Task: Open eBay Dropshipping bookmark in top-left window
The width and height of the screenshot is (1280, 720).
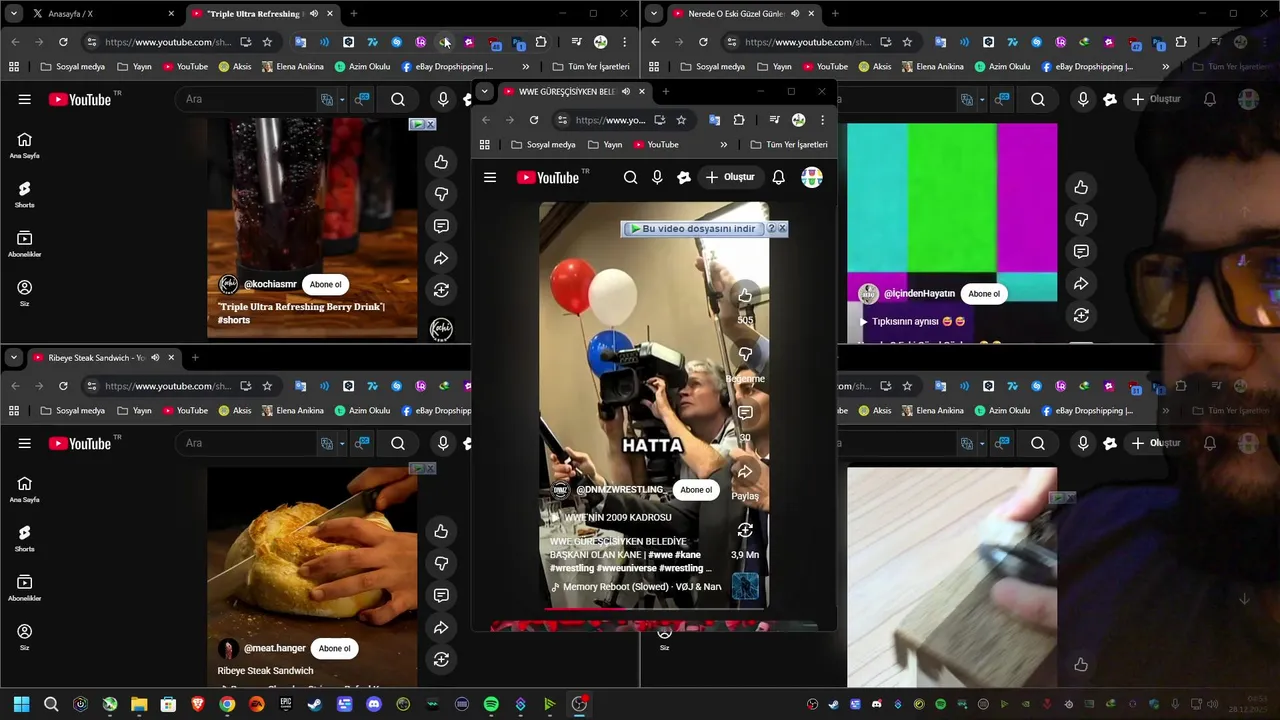Action: pos(447,67)
